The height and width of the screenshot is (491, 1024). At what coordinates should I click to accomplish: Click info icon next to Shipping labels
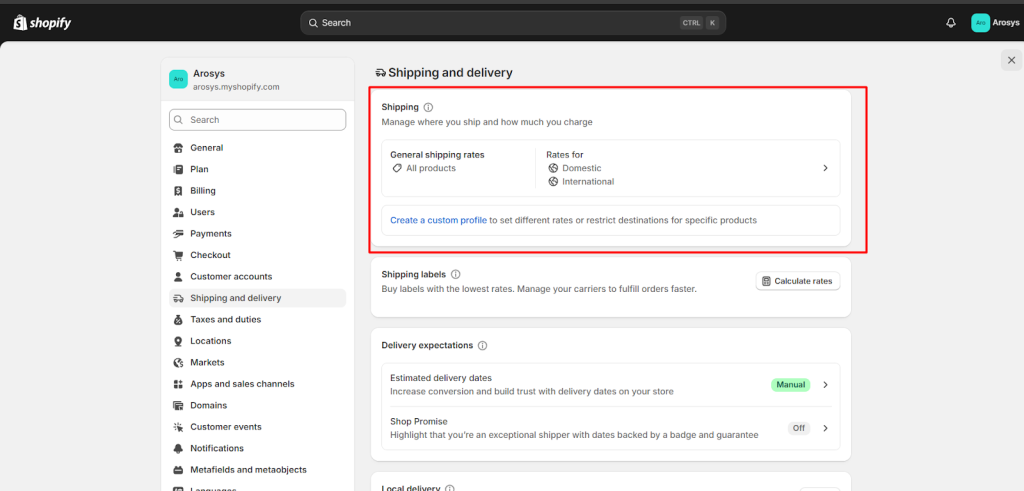click(x=455, y=274)
